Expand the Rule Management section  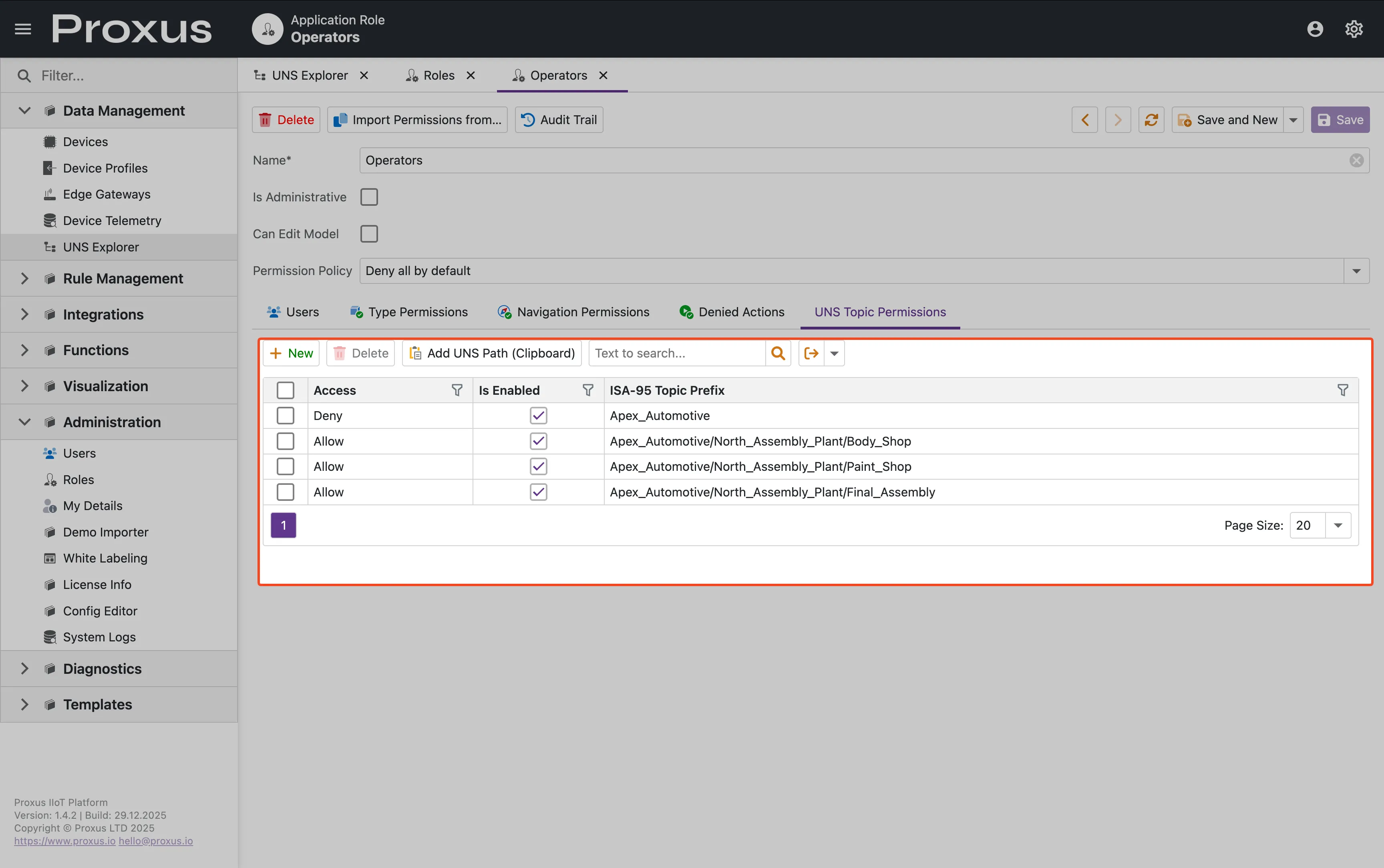click(24, 278)
